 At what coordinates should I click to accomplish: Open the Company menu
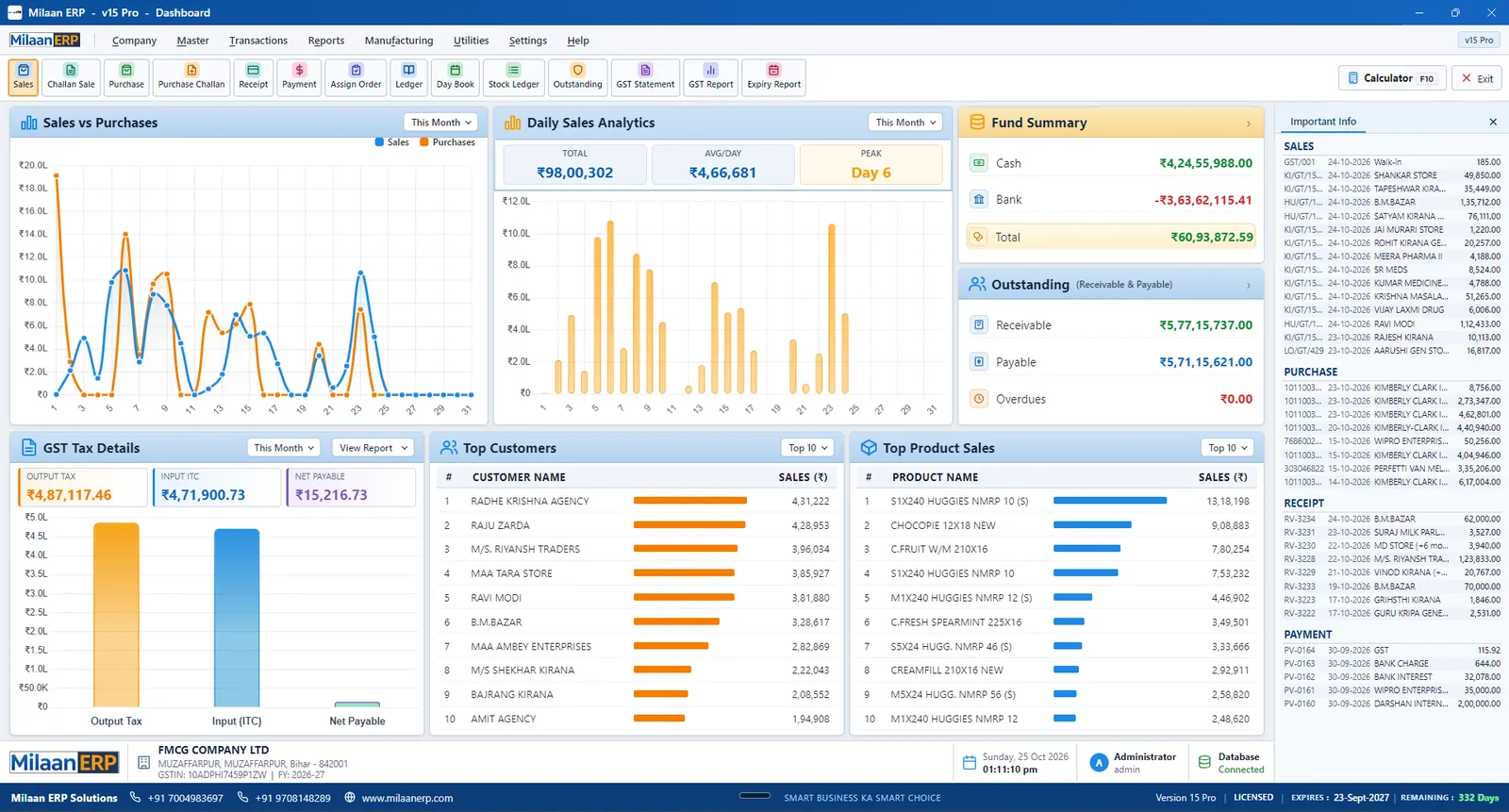pyautogui.click(x=134, y=41)
